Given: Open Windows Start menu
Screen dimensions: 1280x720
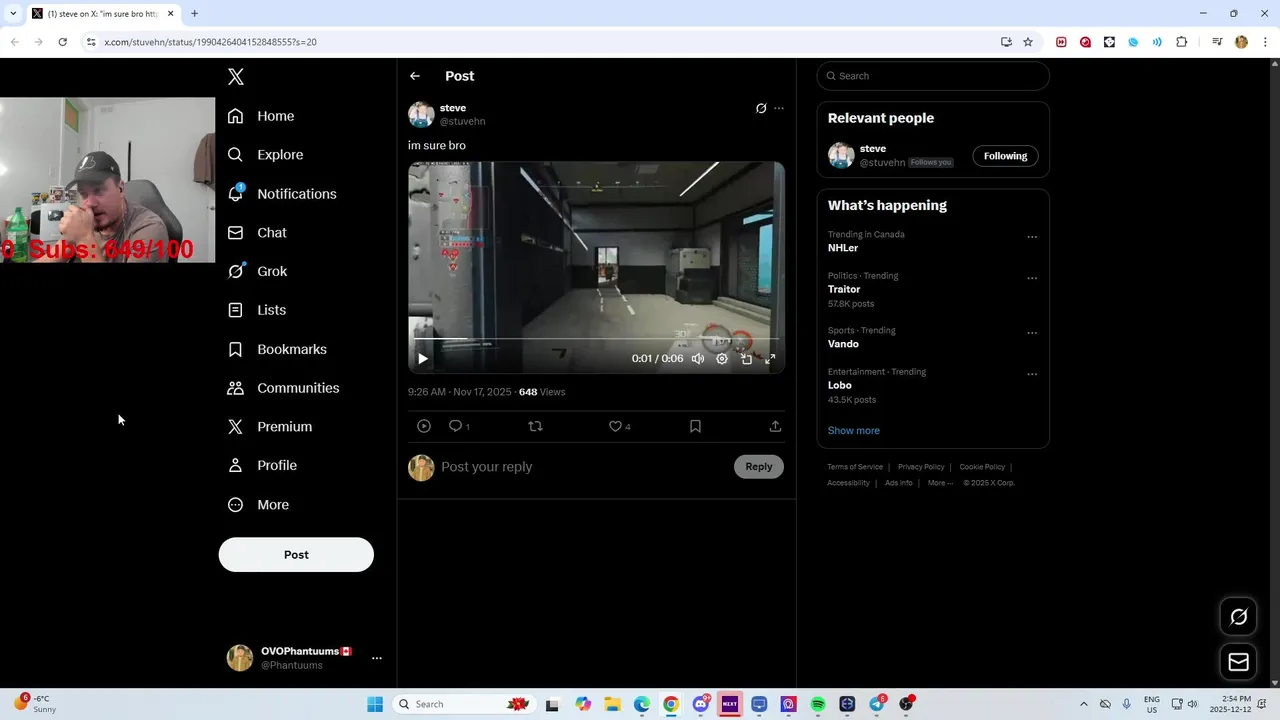Looking at the screenshot, I should click(x=375, y=704).
